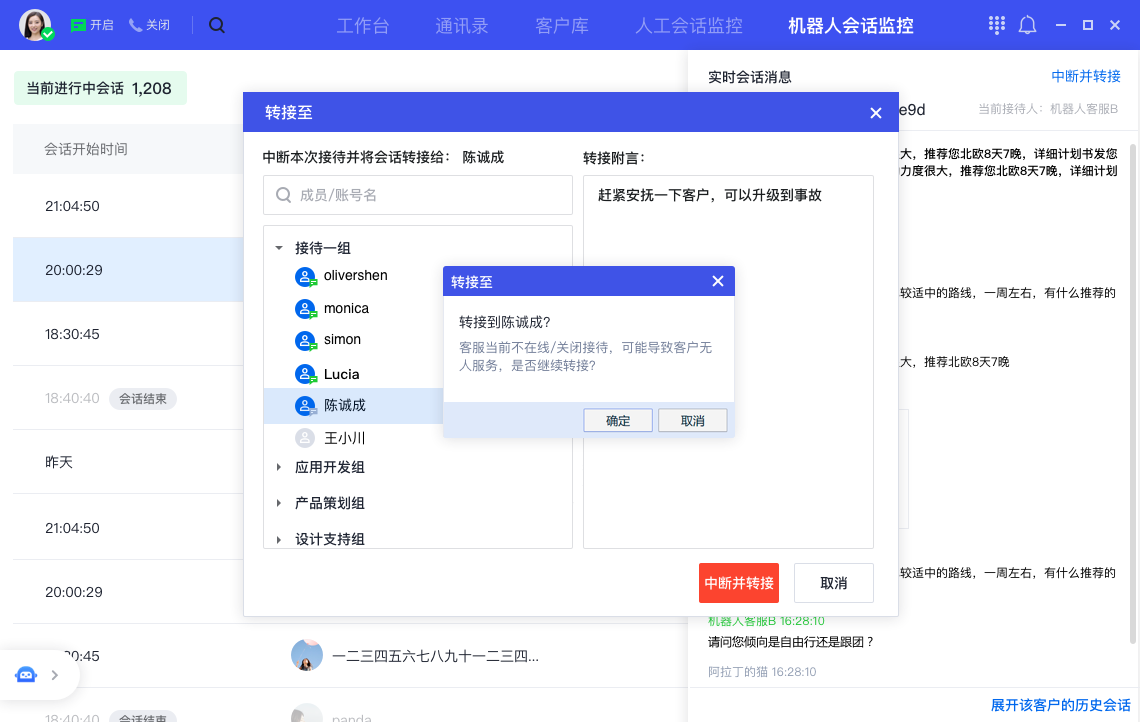Confirm the transfer with 确定
This screenshot has height=722, width=1140.
click(618, 421)
